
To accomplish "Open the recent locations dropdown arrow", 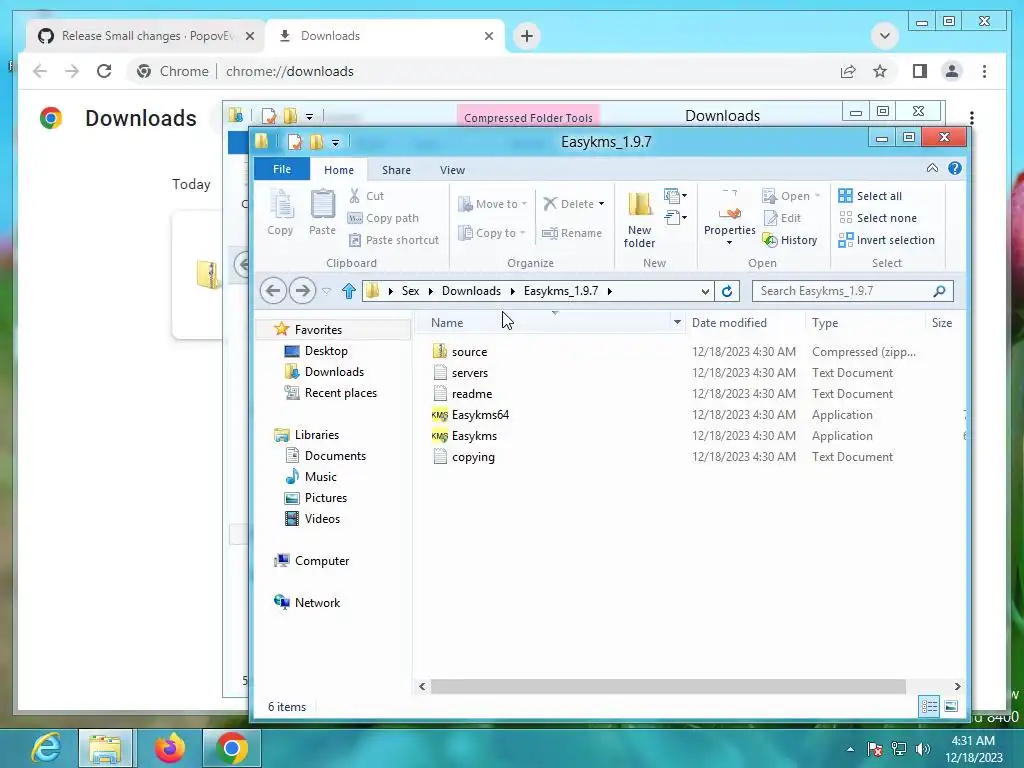I will click(327, 291).
